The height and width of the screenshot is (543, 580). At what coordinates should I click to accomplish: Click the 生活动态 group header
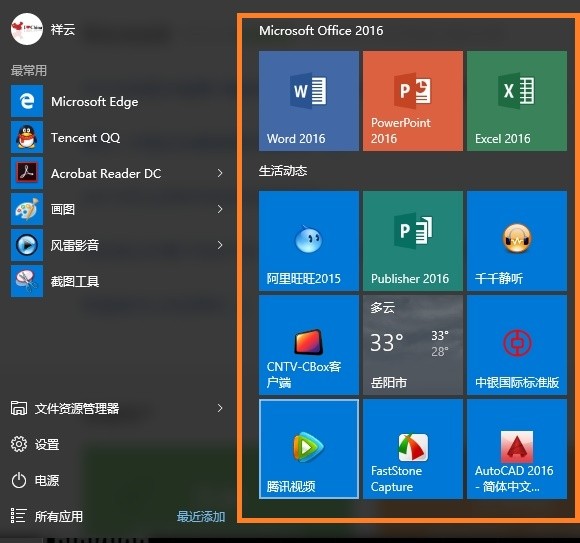(283, 171)
